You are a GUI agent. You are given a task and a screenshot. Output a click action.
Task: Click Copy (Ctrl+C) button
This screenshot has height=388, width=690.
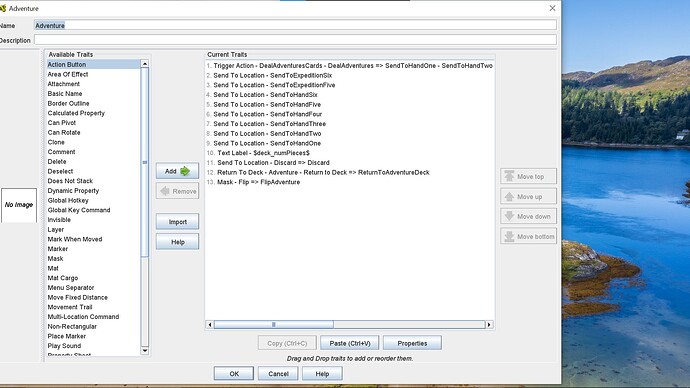[x=287, y=343]
